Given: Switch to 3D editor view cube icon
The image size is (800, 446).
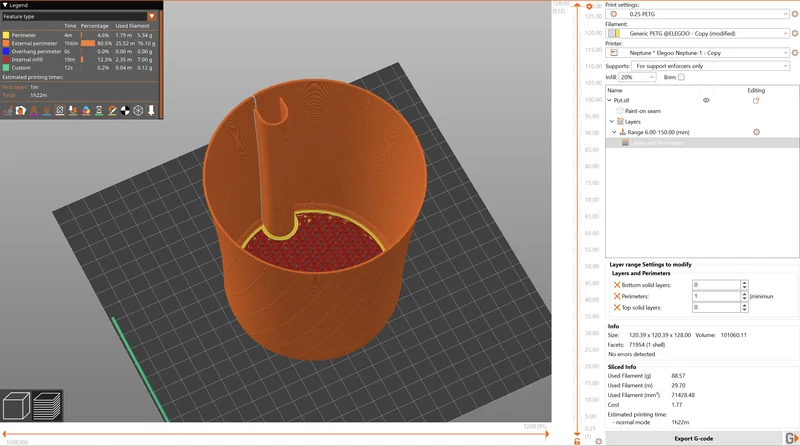Looking at the screenshot, I should 16,406.
